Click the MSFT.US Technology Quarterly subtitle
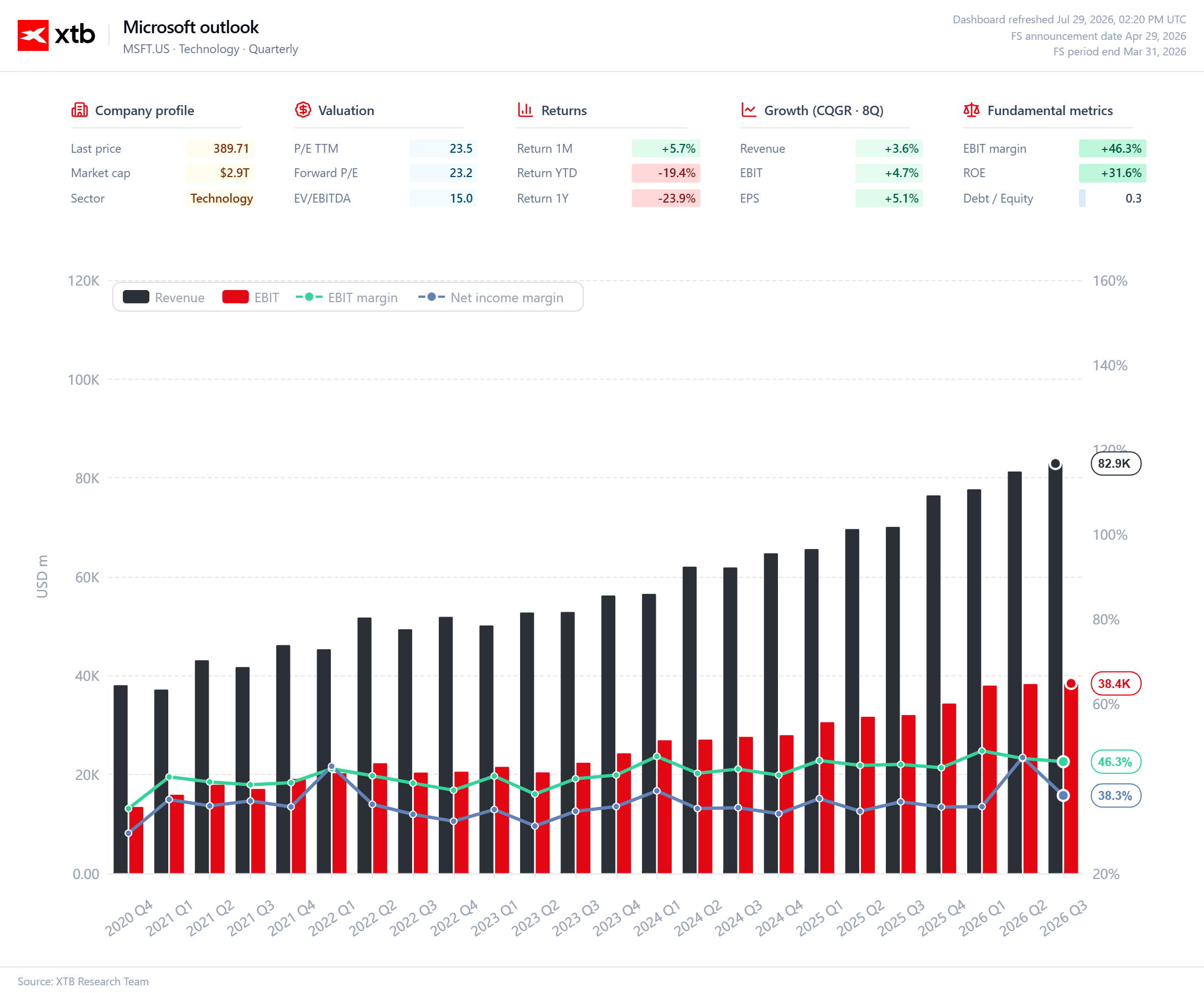Screen dimensions: 1204x993 click(210, 49)
